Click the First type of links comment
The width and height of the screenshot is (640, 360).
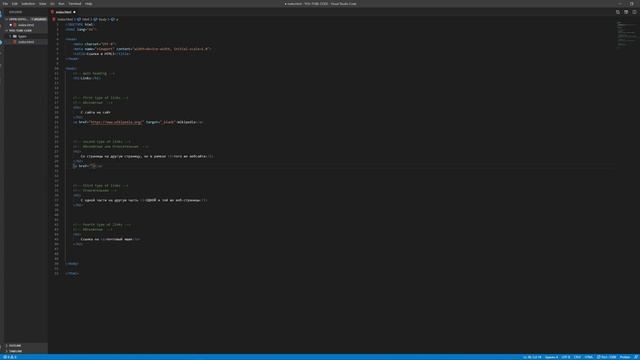(x=100, y=98)
